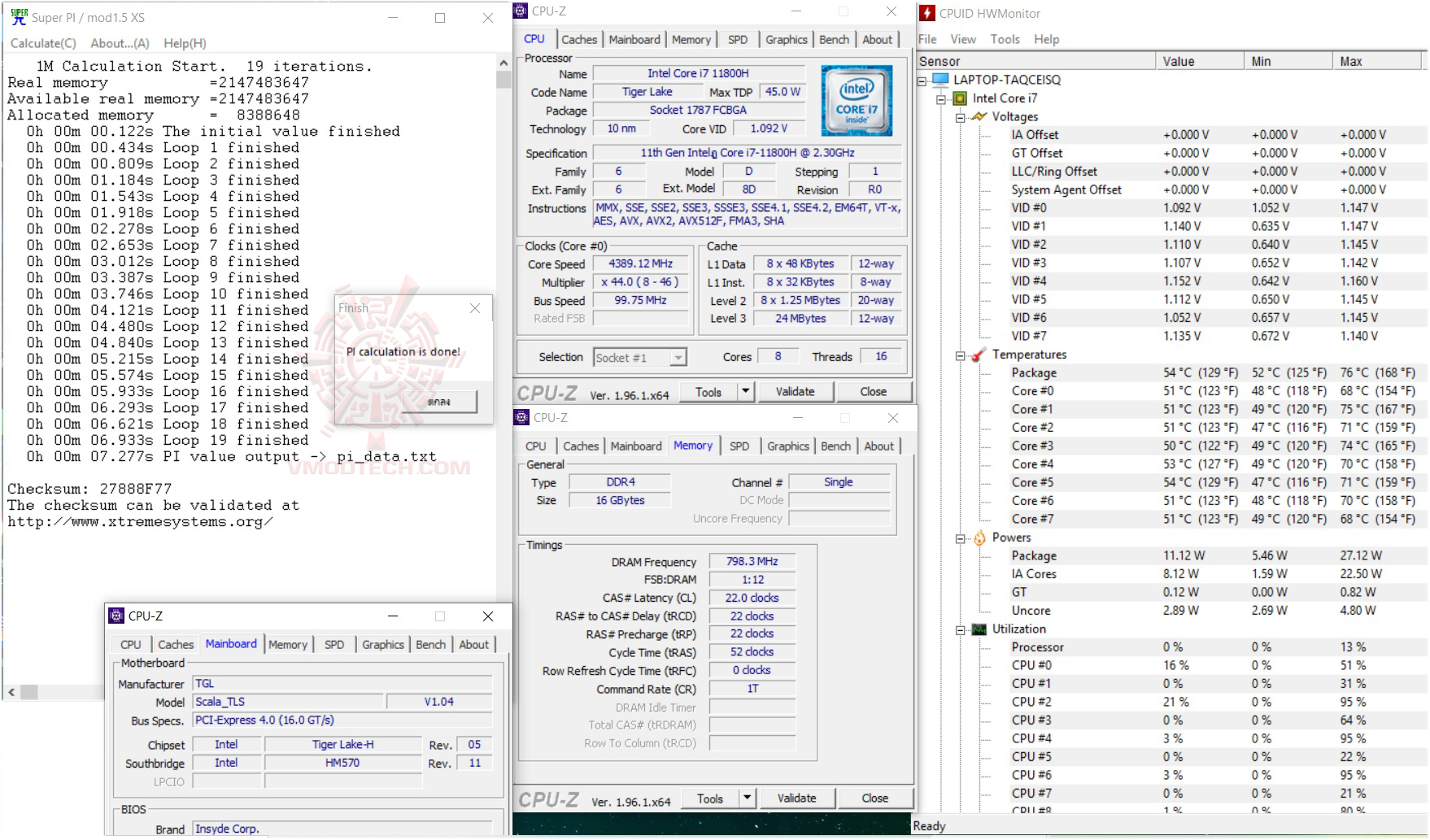Click the CPUID HWMonitor title bar icon

point(927,13)
